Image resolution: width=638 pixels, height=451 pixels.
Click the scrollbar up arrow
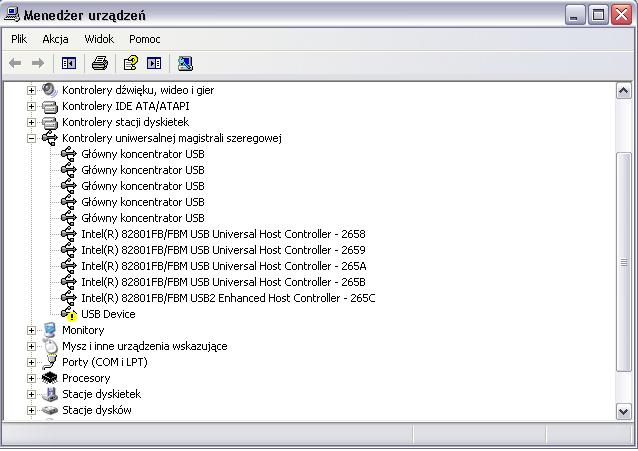[x=623, y=91]
